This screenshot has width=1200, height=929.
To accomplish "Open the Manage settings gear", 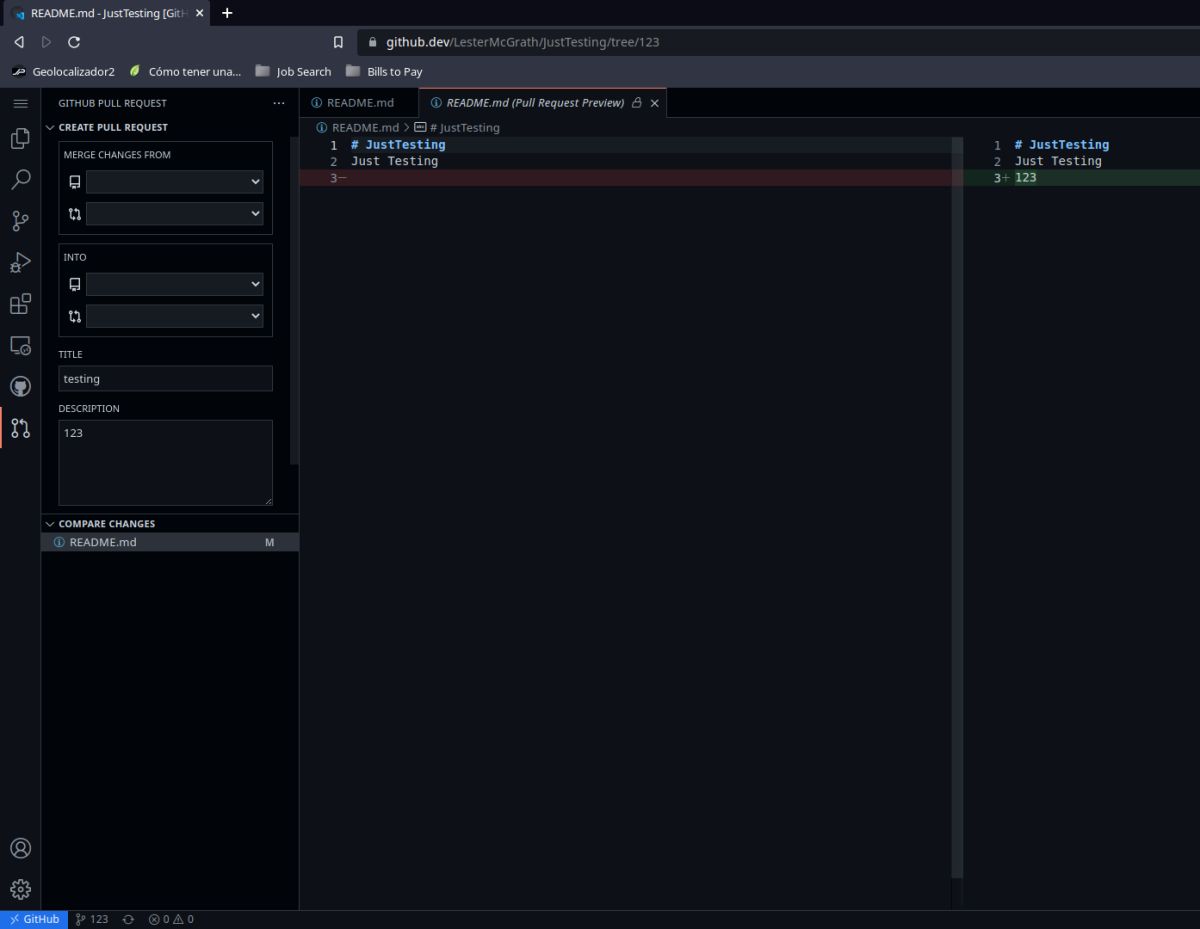I will [20, 889].
